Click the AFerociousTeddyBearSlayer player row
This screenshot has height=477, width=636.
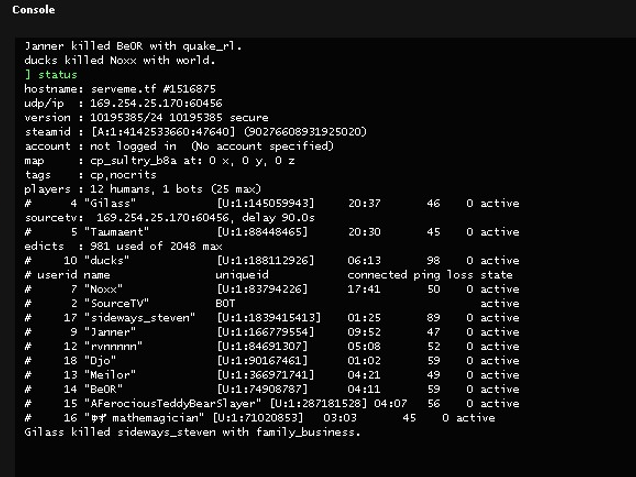(x=270, y=404)
